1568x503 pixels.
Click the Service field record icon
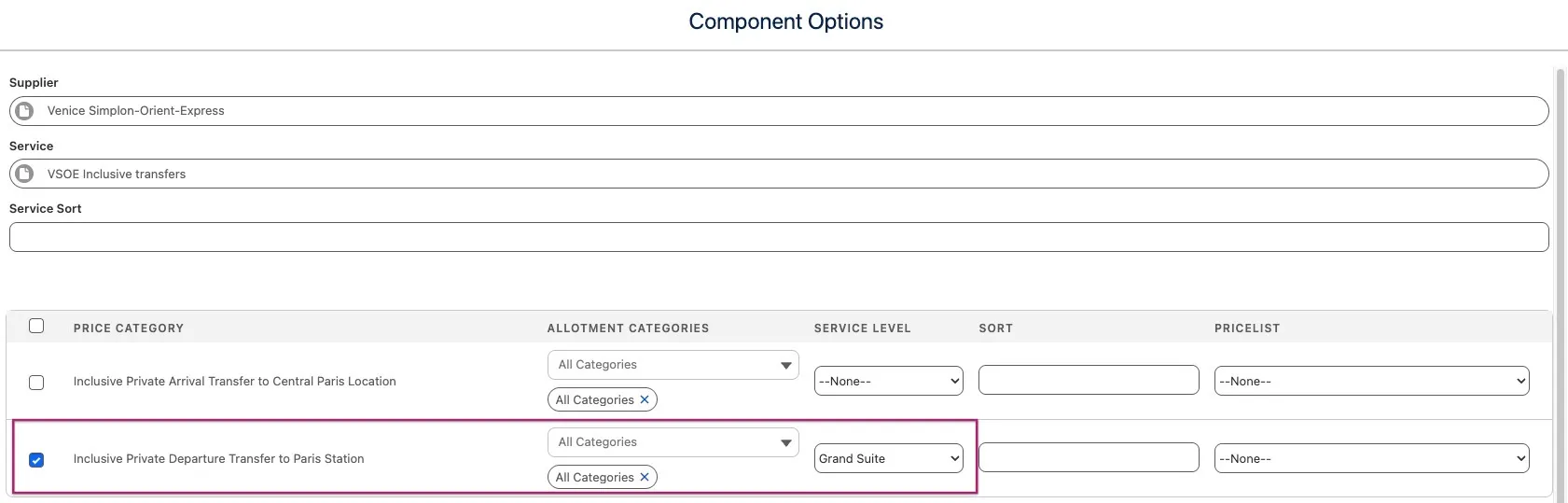pyautogui.click(x=25, y=174)
